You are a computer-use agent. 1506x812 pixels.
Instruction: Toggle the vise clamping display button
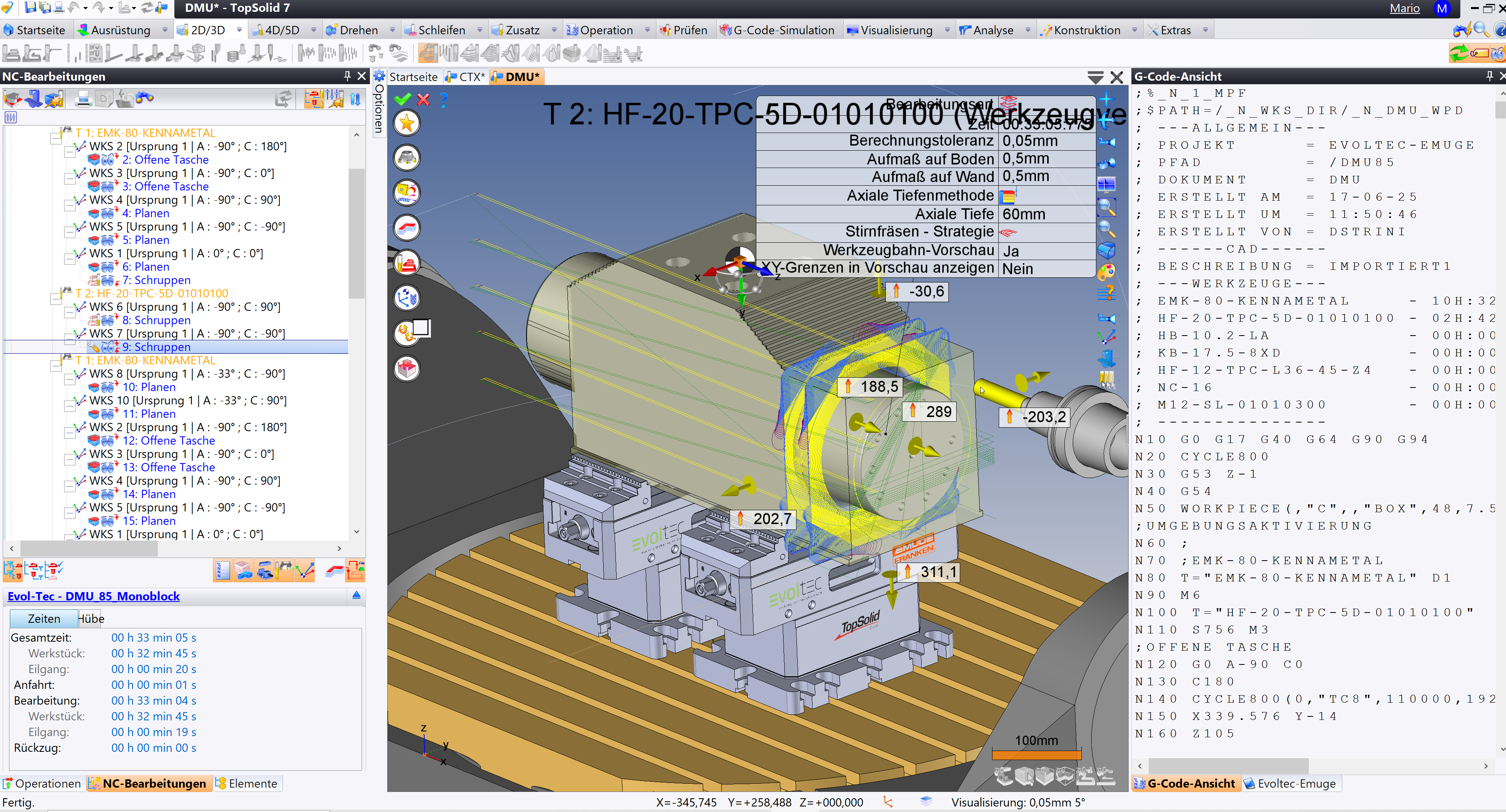264,570
